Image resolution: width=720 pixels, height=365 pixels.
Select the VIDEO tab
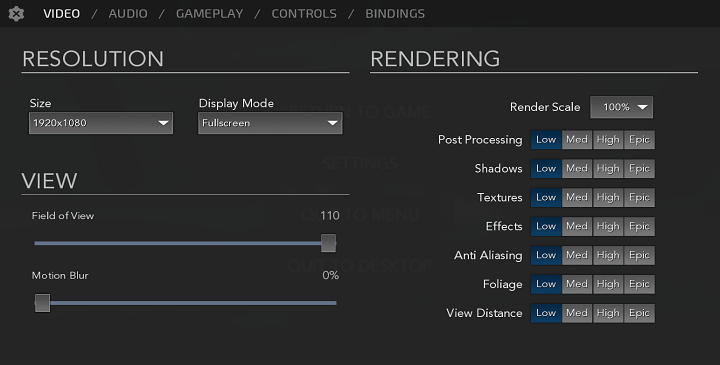tap(62, 14)
